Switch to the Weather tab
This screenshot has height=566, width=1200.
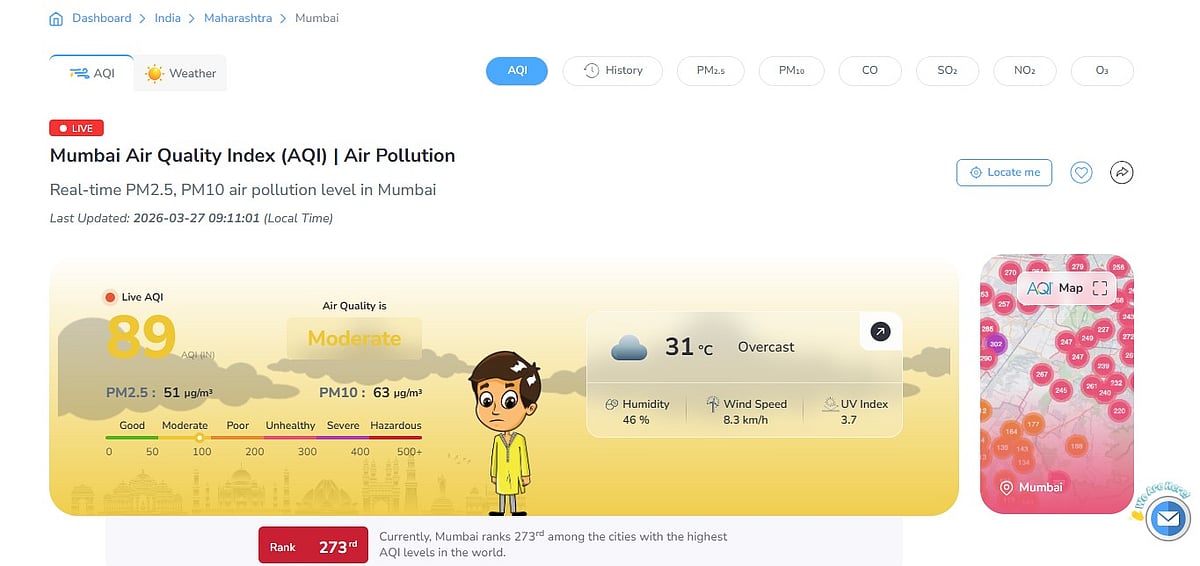click(181, 73)
